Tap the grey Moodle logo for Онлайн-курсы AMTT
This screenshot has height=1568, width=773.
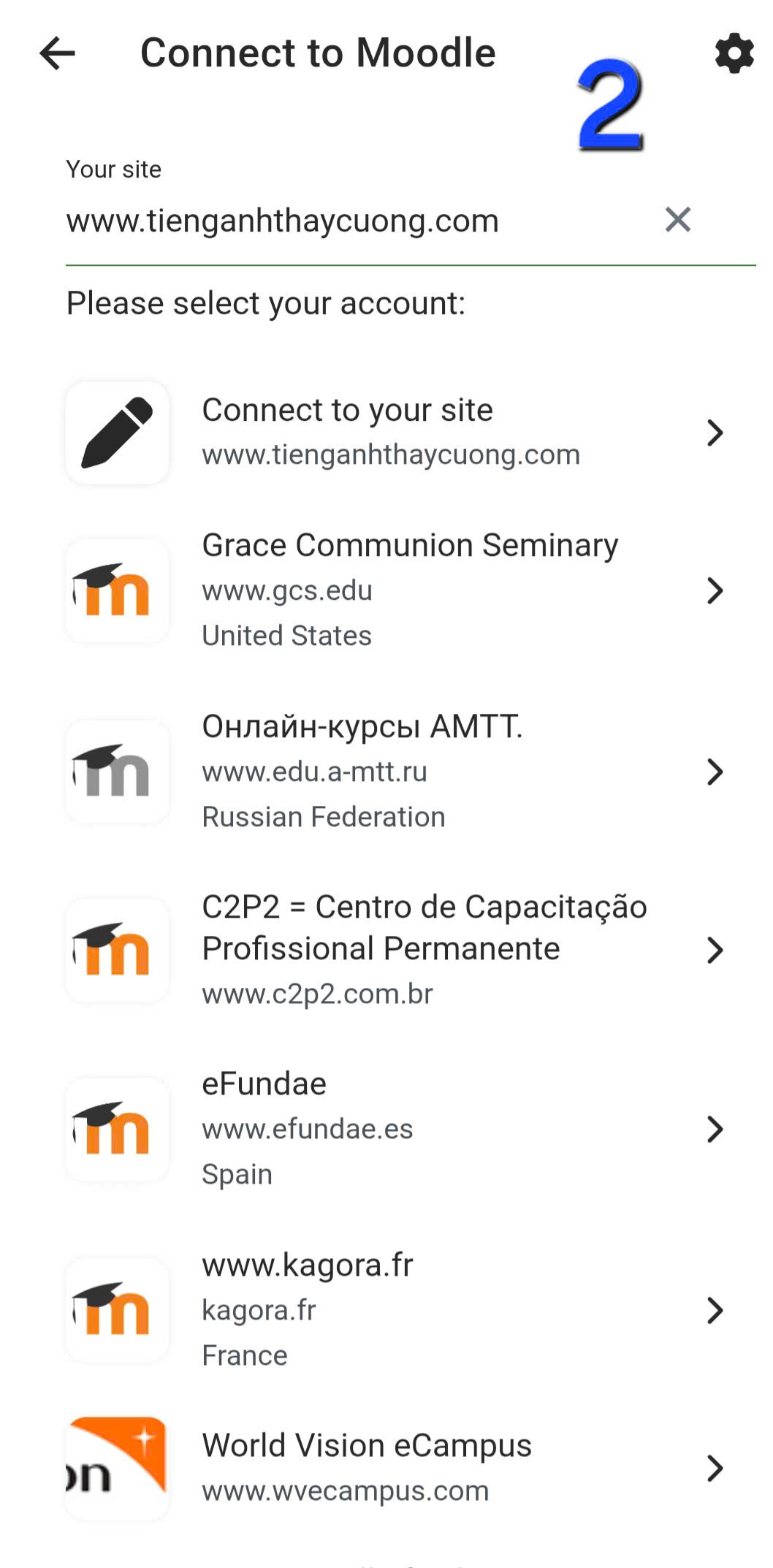(x=117, y=772)
